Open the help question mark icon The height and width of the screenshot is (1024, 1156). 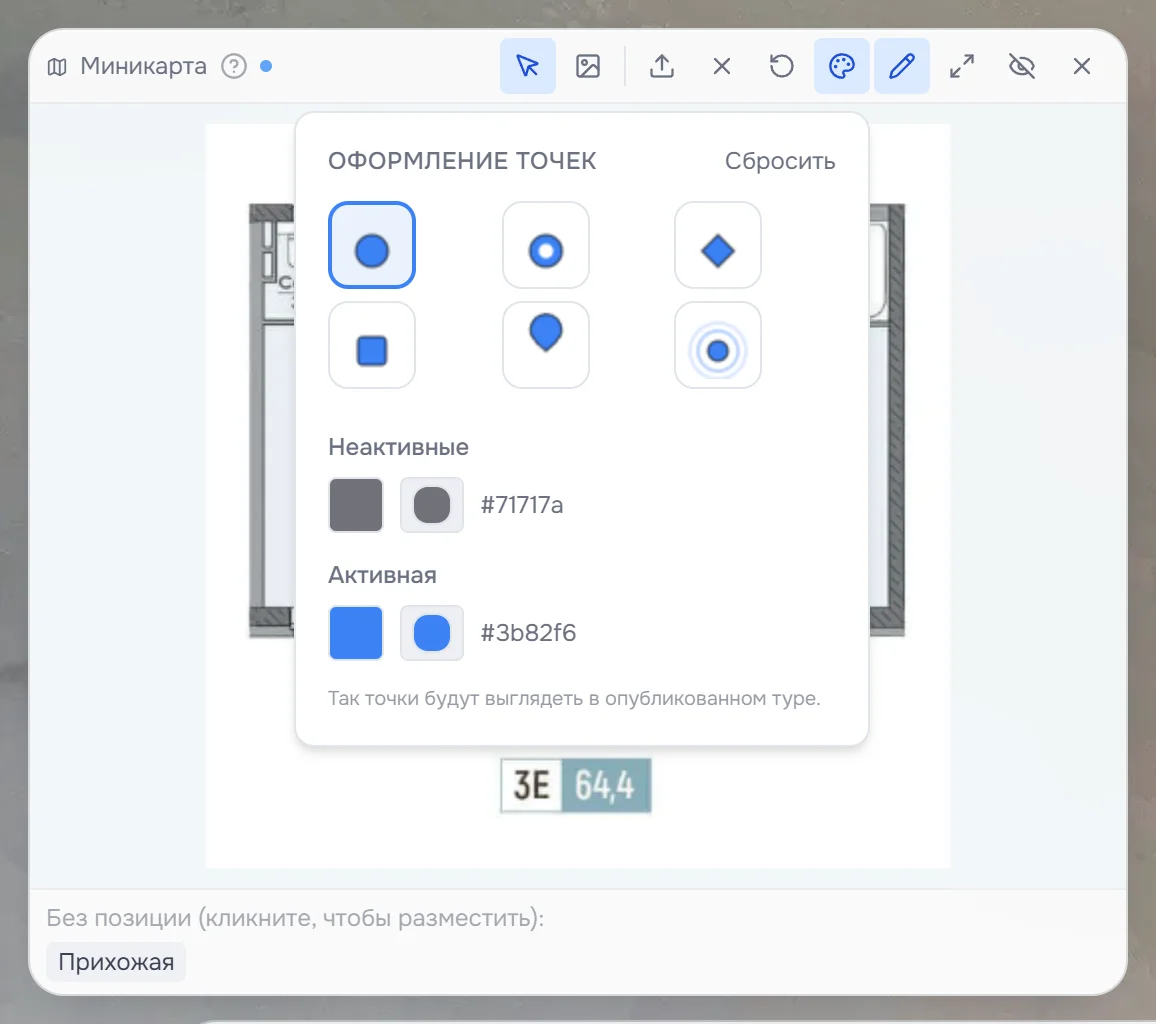coord(234,66)
